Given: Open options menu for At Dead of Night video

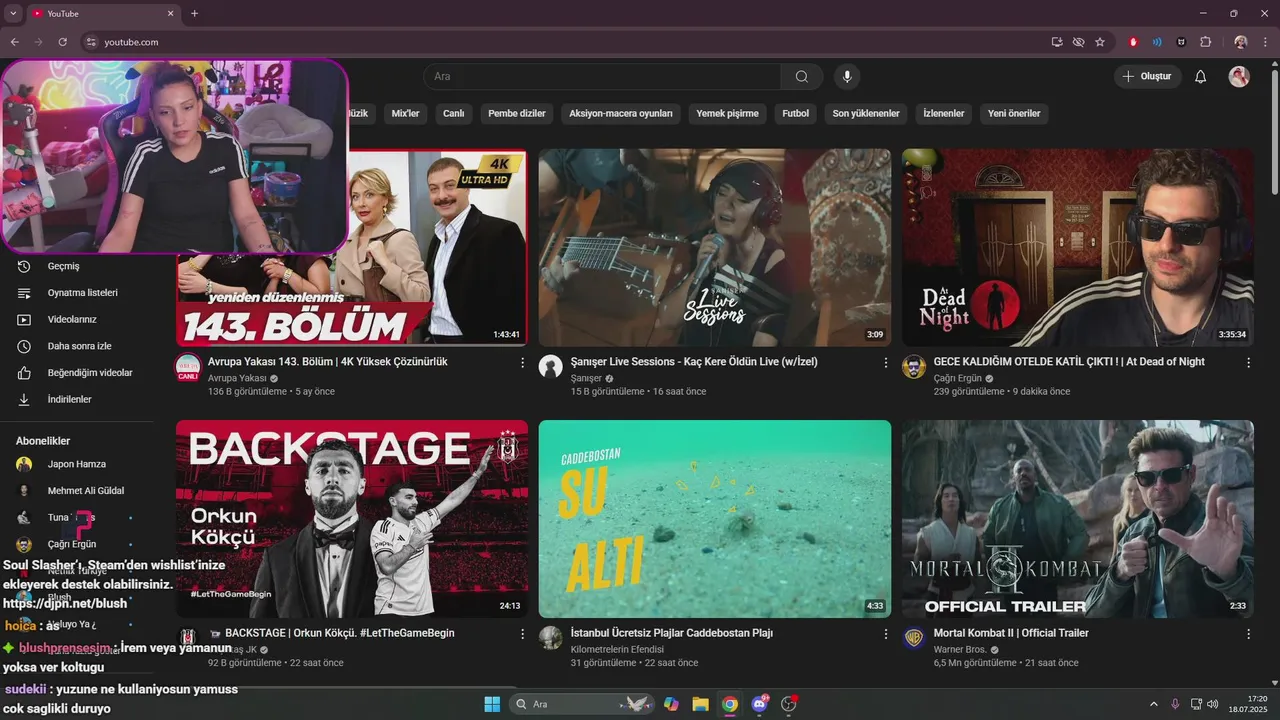Looking at the screenshot, I should click(1248, 362).
